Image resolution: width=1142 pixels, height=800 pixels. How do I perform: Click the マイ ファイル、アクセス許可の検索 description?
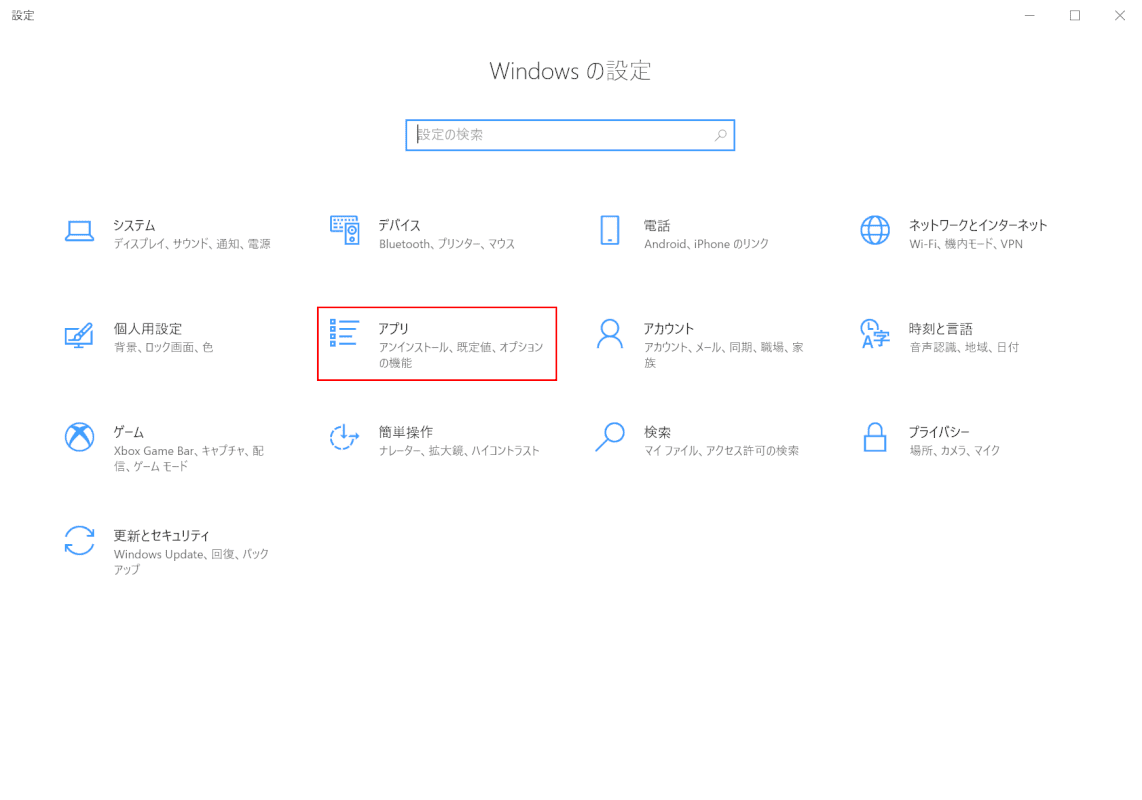(721, 451)
